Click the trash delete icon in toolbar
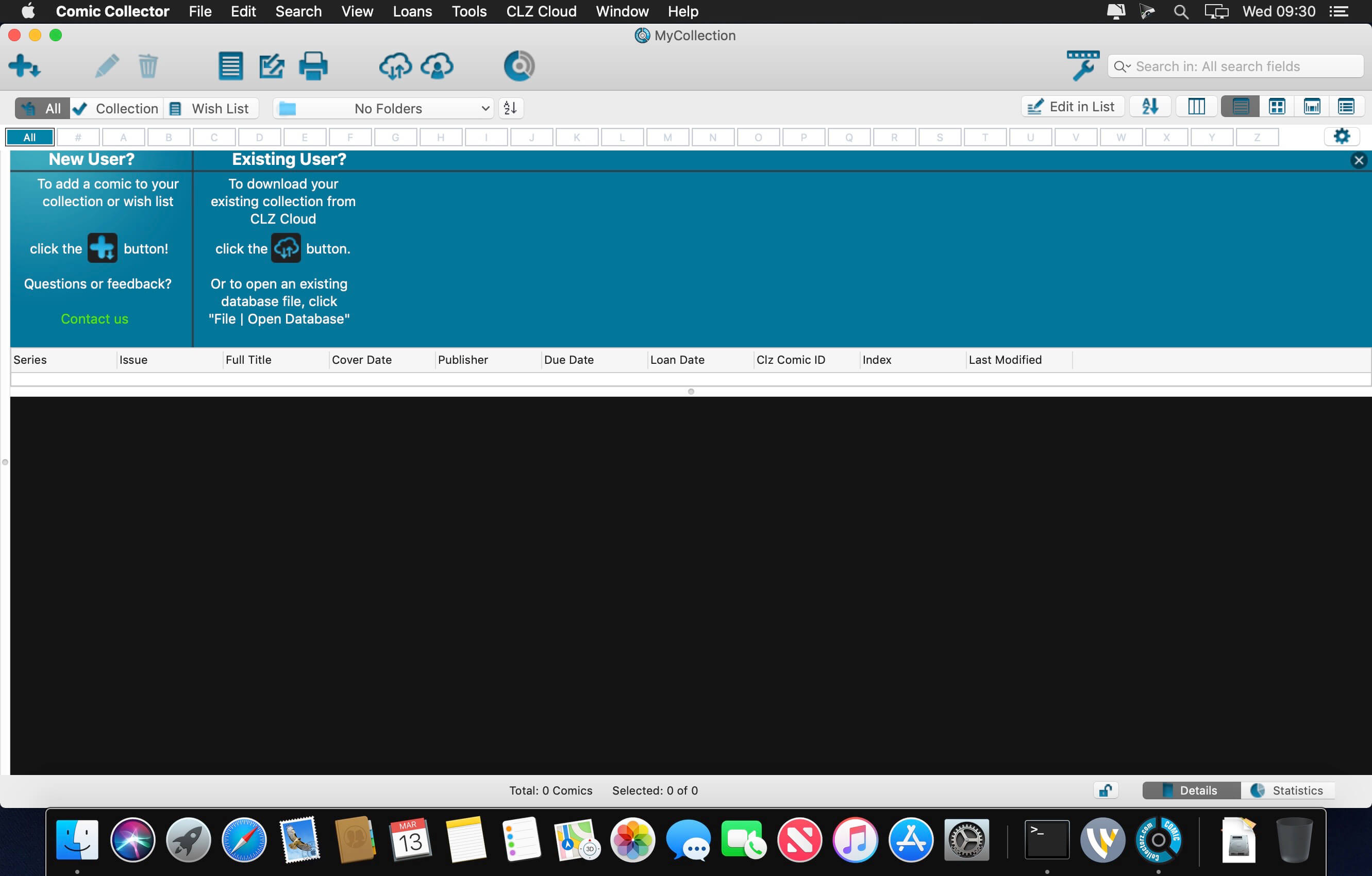Viewport: 1372px width, 876px height. pyautogui.click(x=147, y=66)
